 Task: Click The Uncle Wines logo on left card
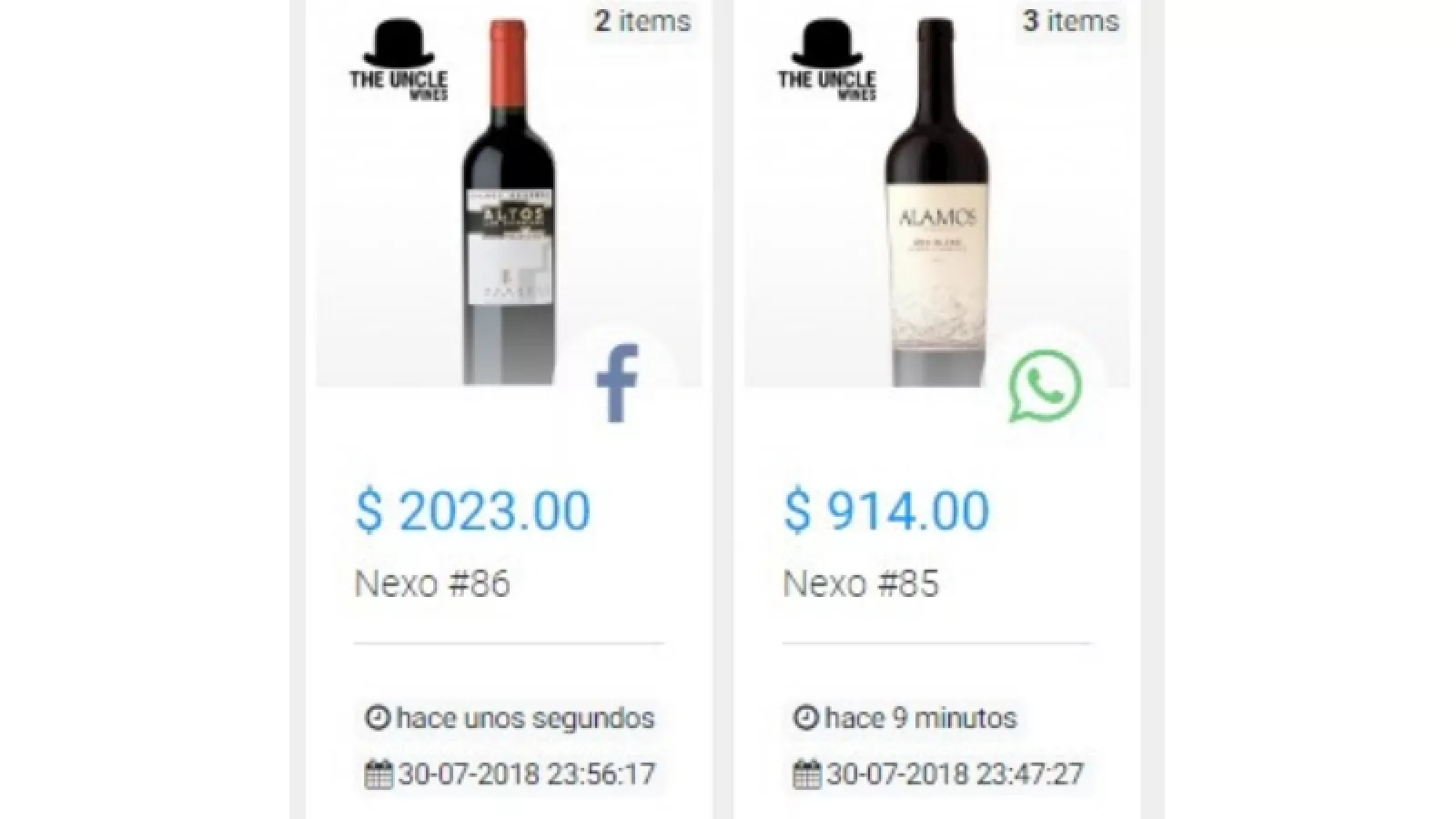point(399,60)
